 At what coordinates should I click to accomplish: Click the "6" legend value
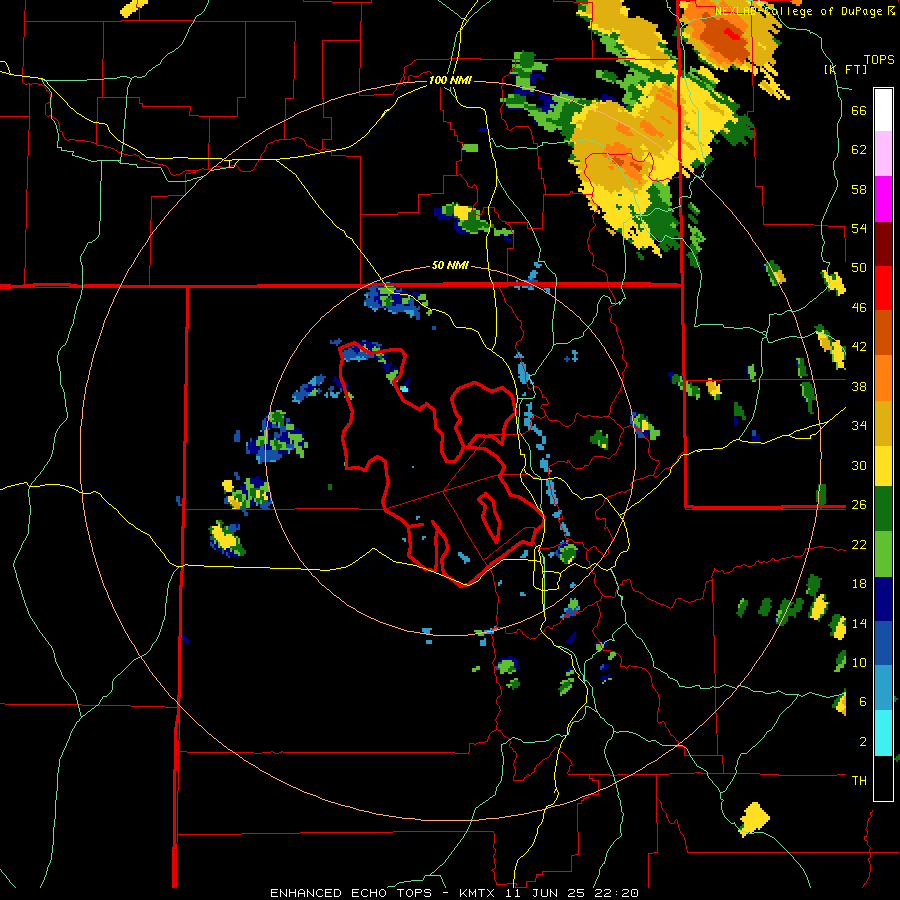tap(863, 702)
